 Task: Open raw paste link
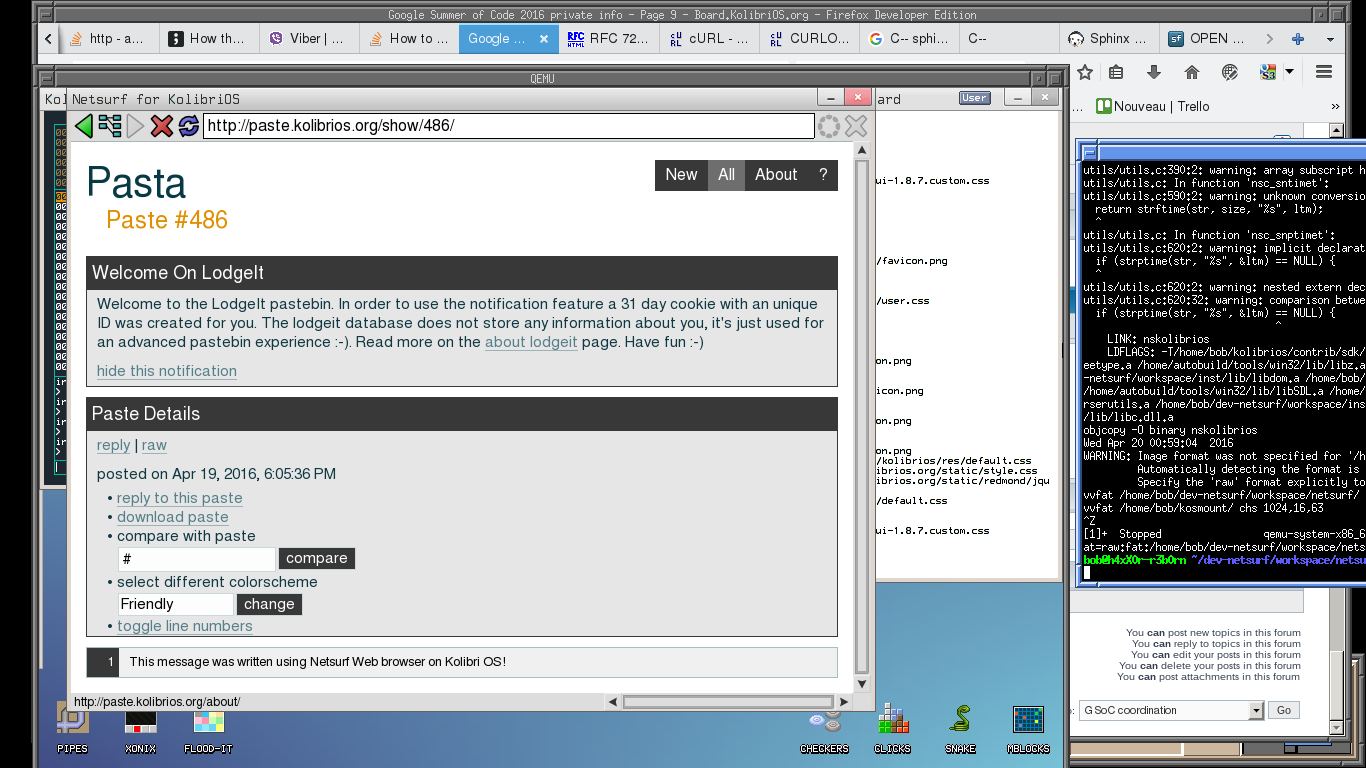pos(154,445)
